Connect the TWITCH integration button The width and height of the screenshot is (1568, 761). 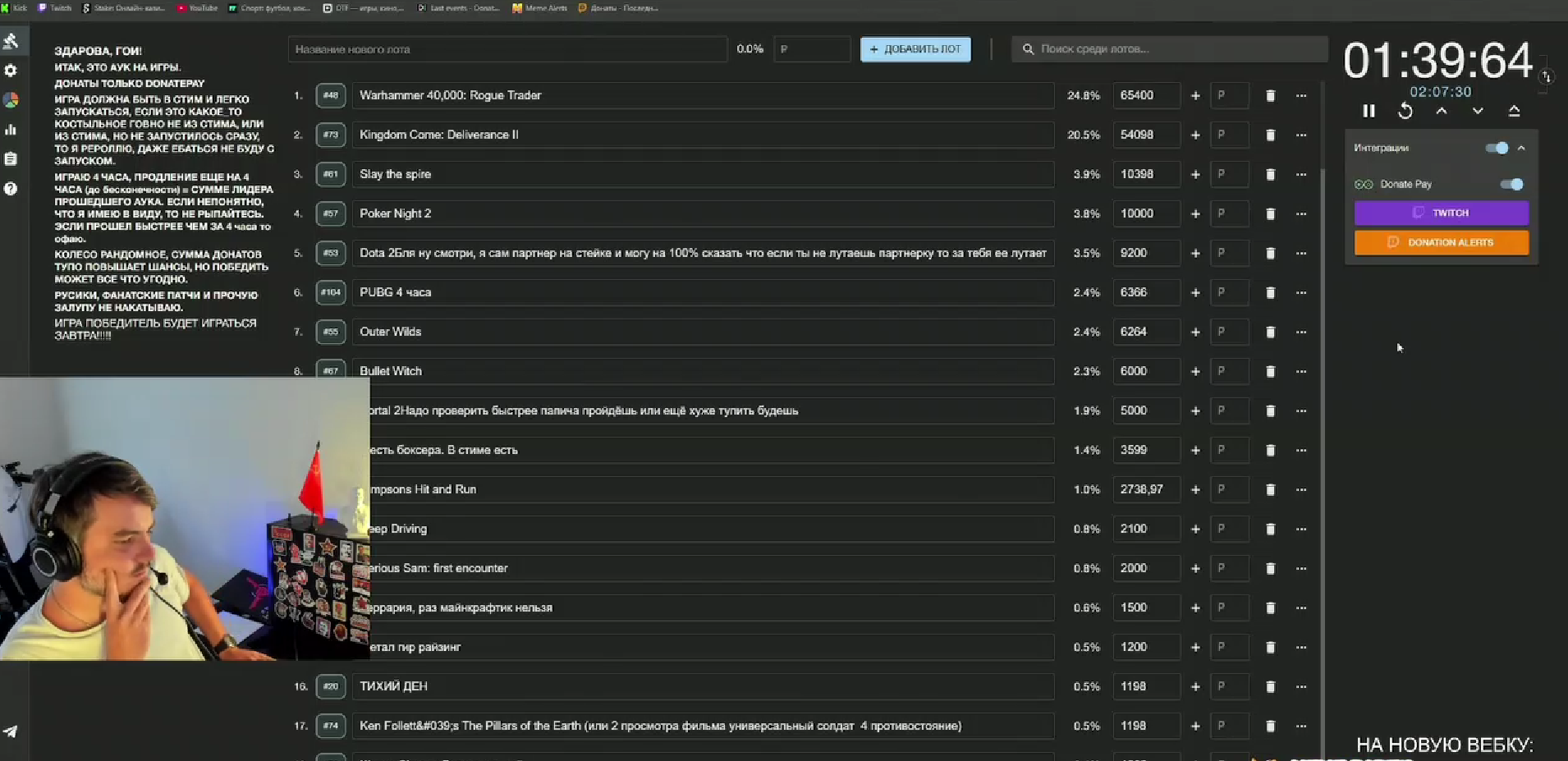[1442, 213]
